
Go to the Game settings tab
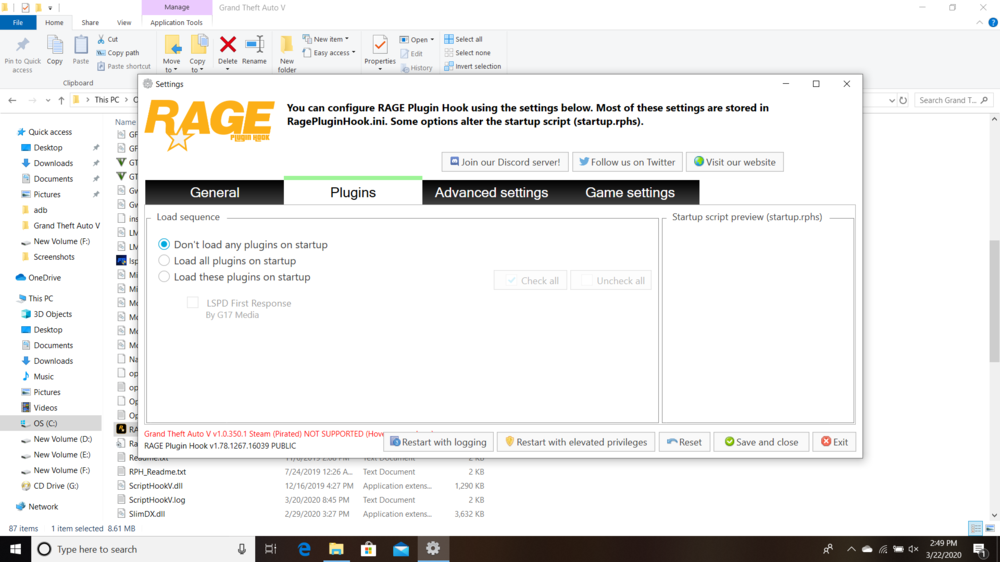tap(629, 192)
